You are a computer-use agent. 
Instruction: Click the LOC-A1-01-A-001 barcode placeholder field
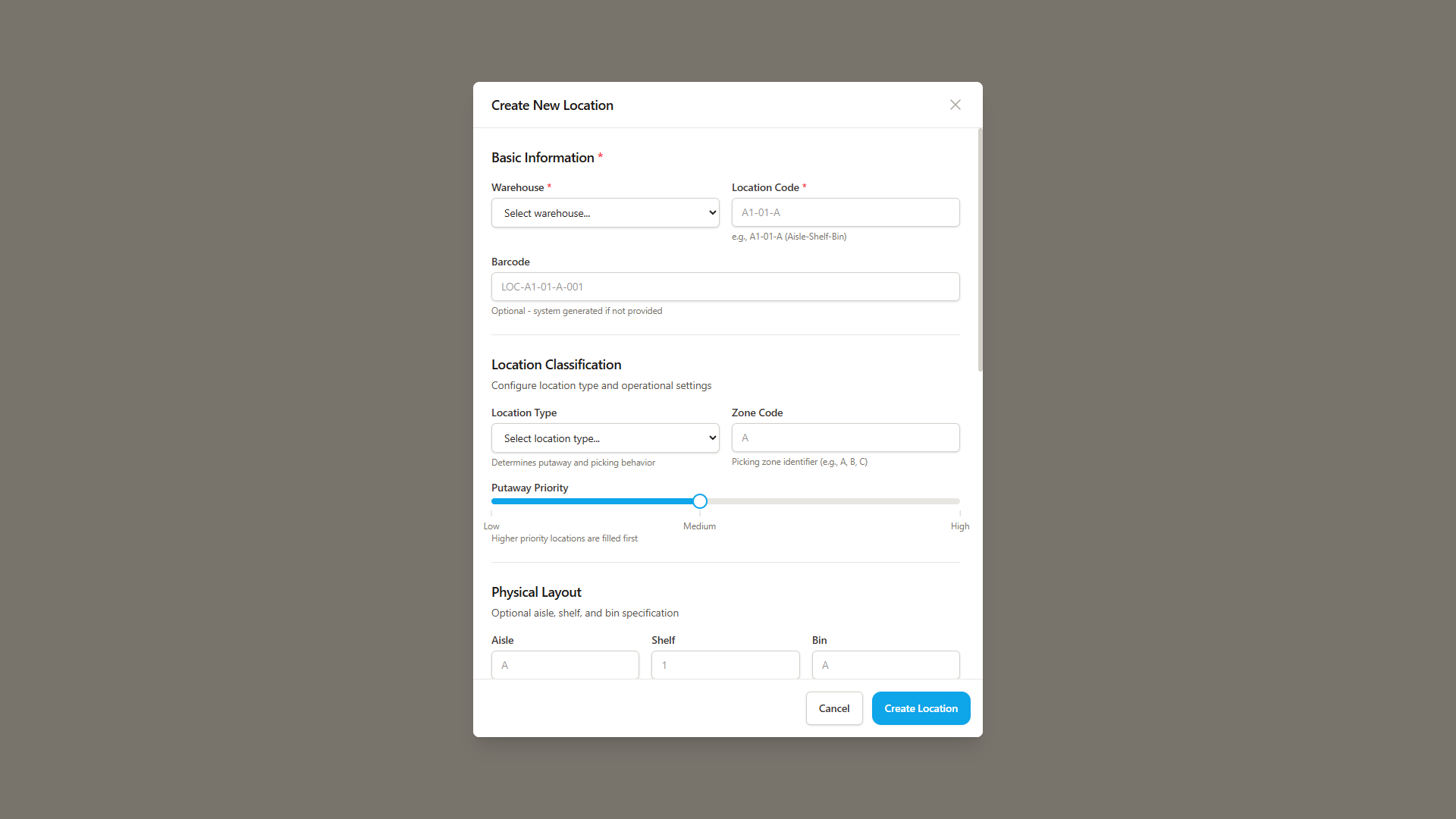click(725, 287)
